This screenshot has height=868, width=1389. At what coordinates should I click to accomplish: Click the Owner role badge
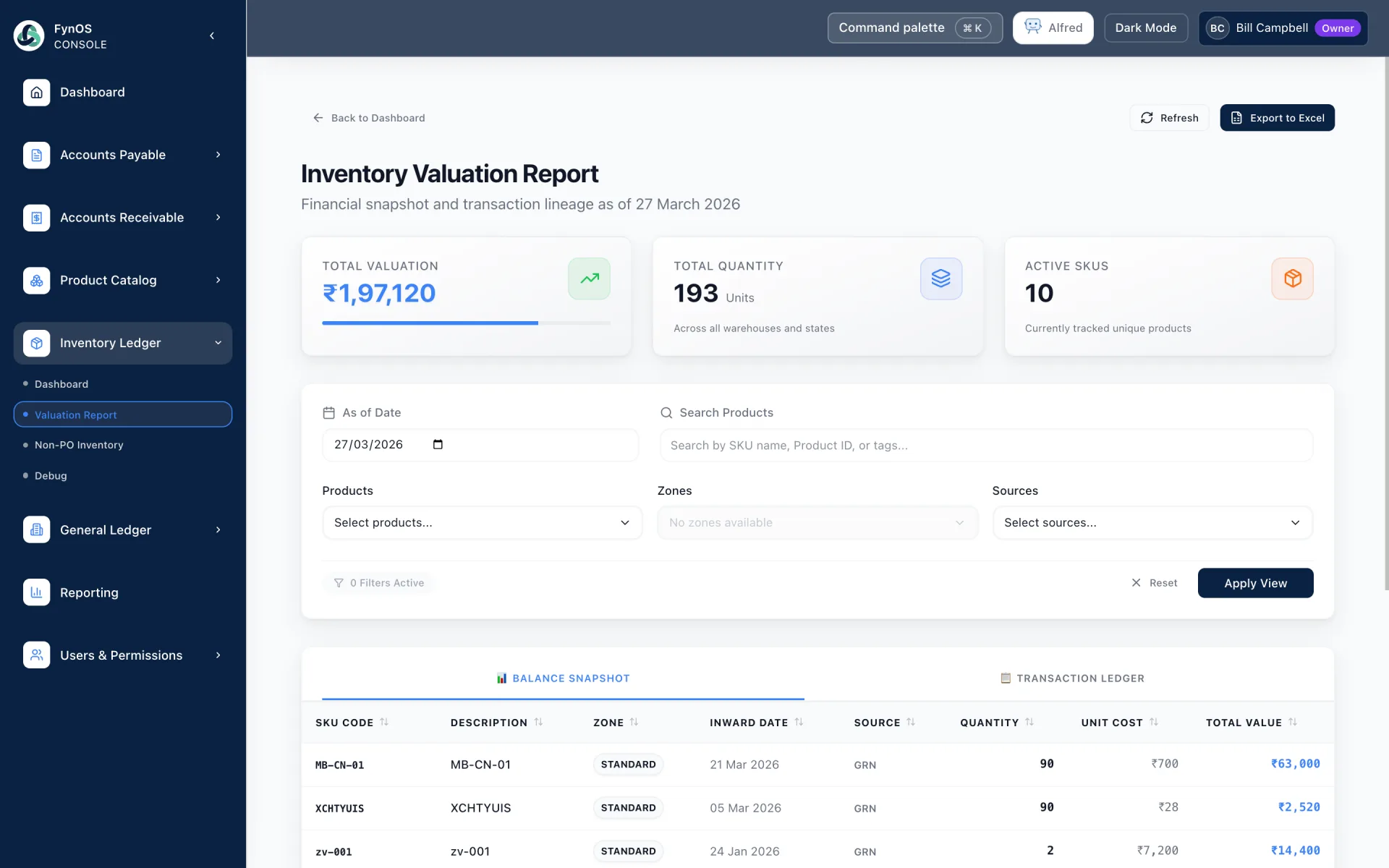1338,28
